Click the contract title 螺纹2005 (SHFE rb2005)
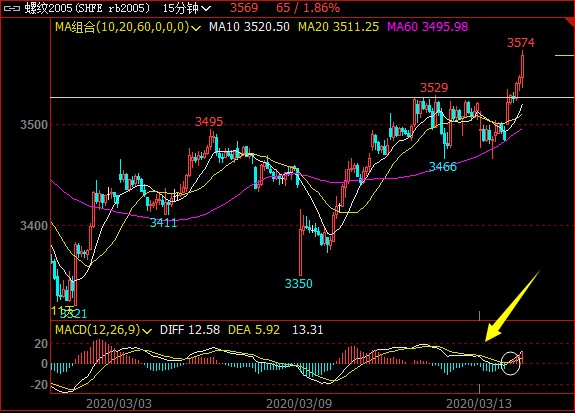 [87, 8]
